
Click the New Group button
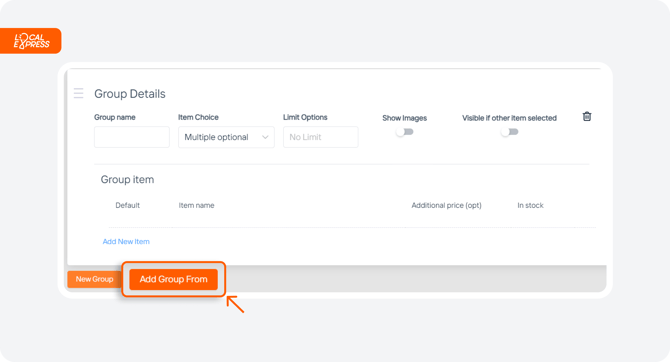pos(94,279)
